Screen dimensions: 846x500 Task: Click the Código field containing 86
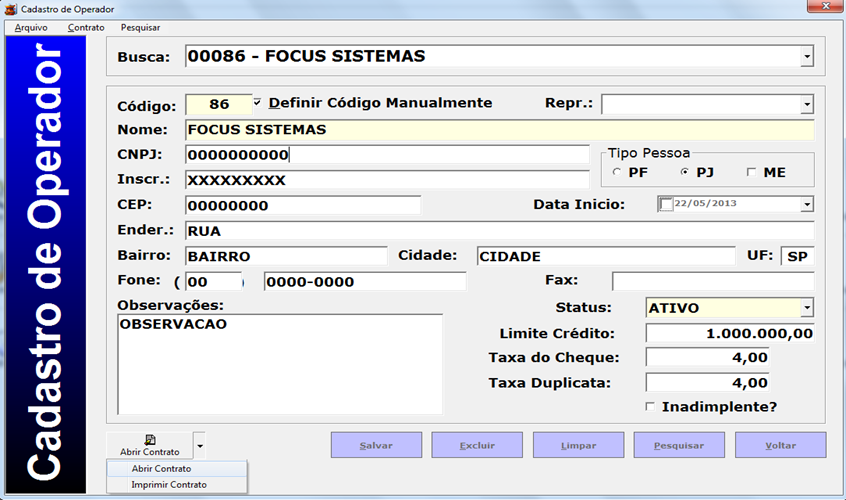pyautogui.click(x=219, y=104)
